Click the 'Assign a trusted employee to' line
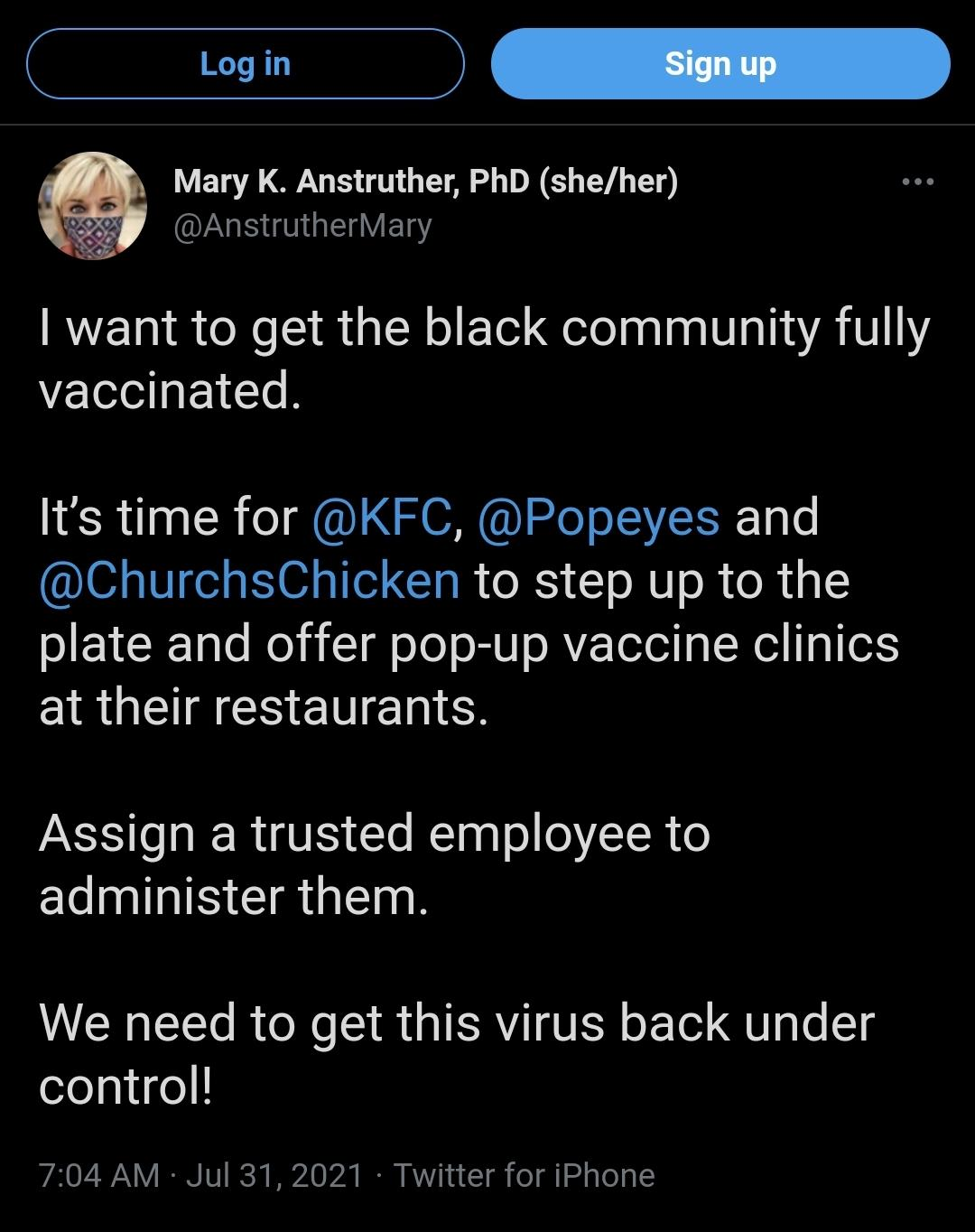 click(375, 834)
